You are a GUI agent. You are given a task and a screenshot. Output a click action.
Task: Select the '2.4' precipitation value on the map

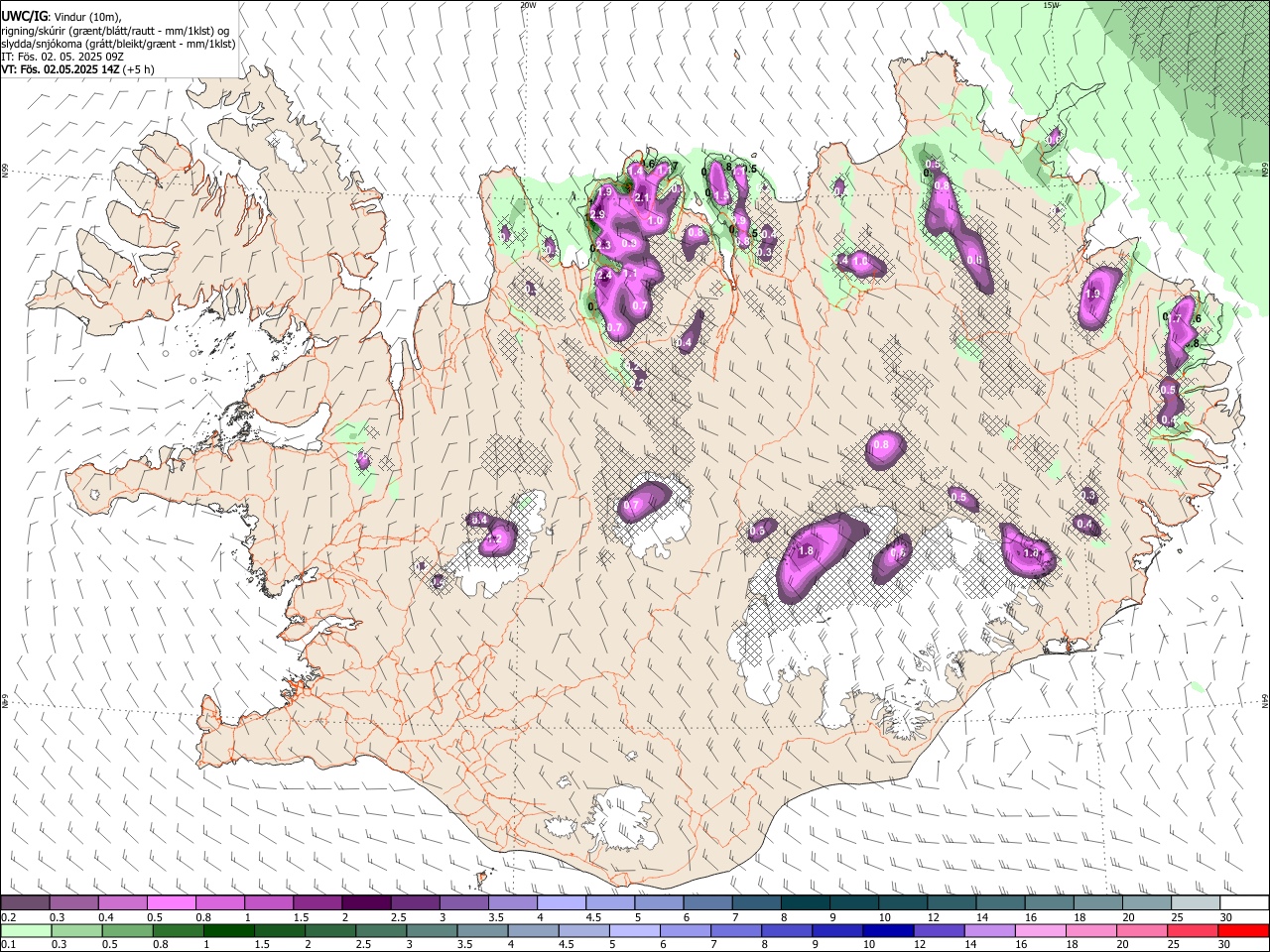[x=604, y=275]
